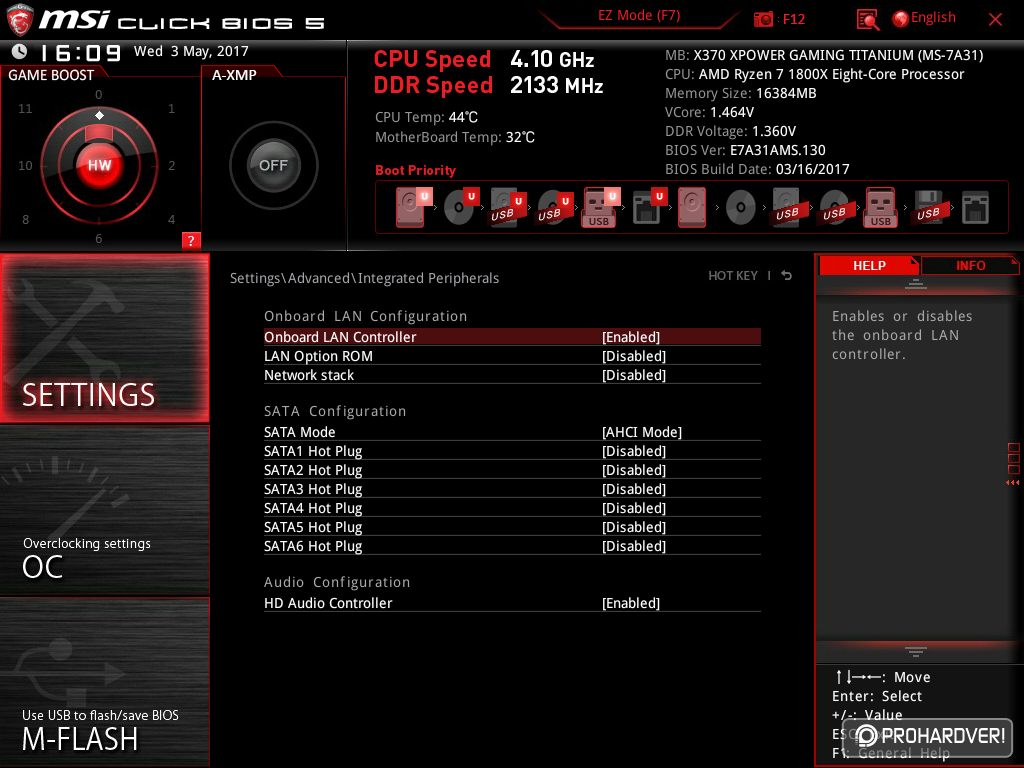Take a screenshot with the F12 camera icon
The width and height of the screenshot is (1024, 768).
coord(763,19)
